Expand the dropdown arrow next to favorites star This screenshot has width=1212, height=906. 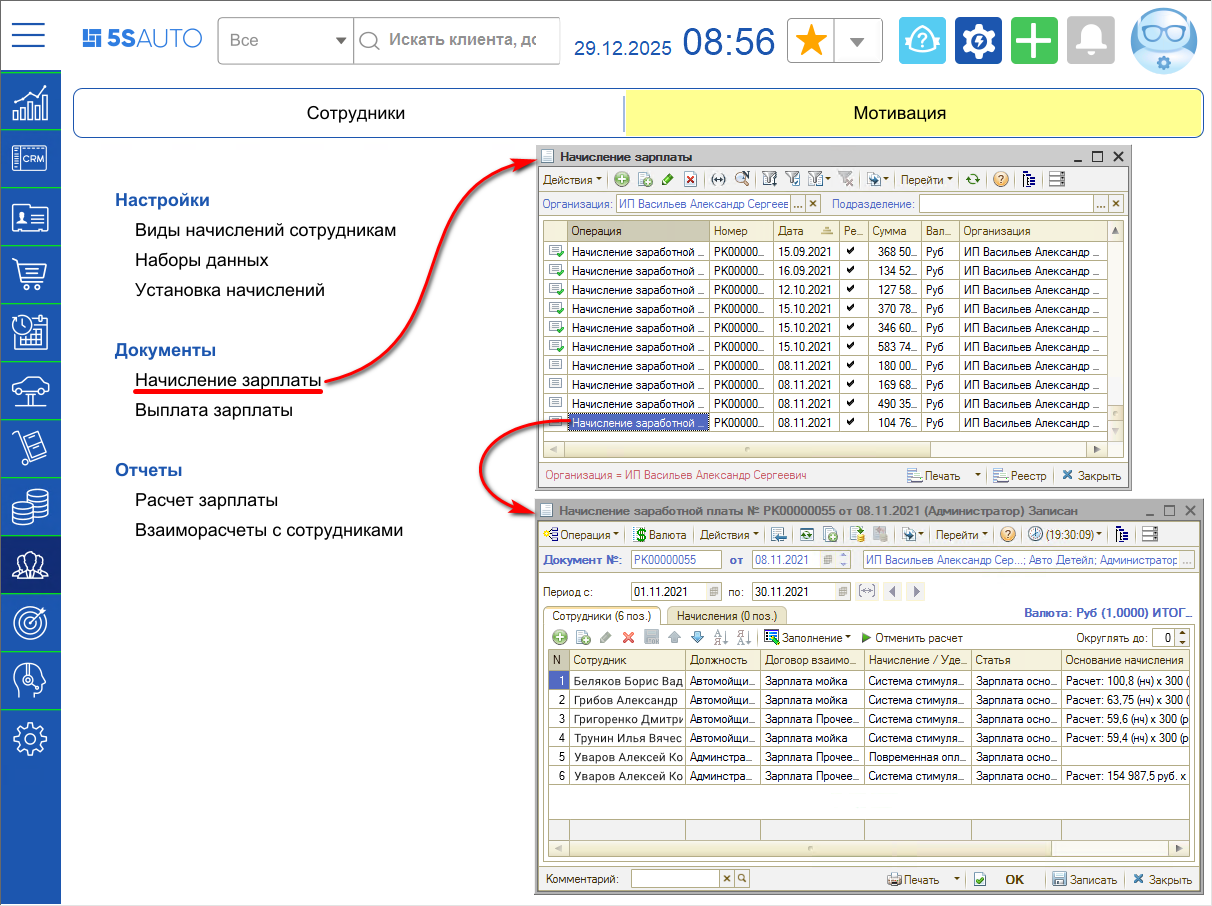coord(858,41)
